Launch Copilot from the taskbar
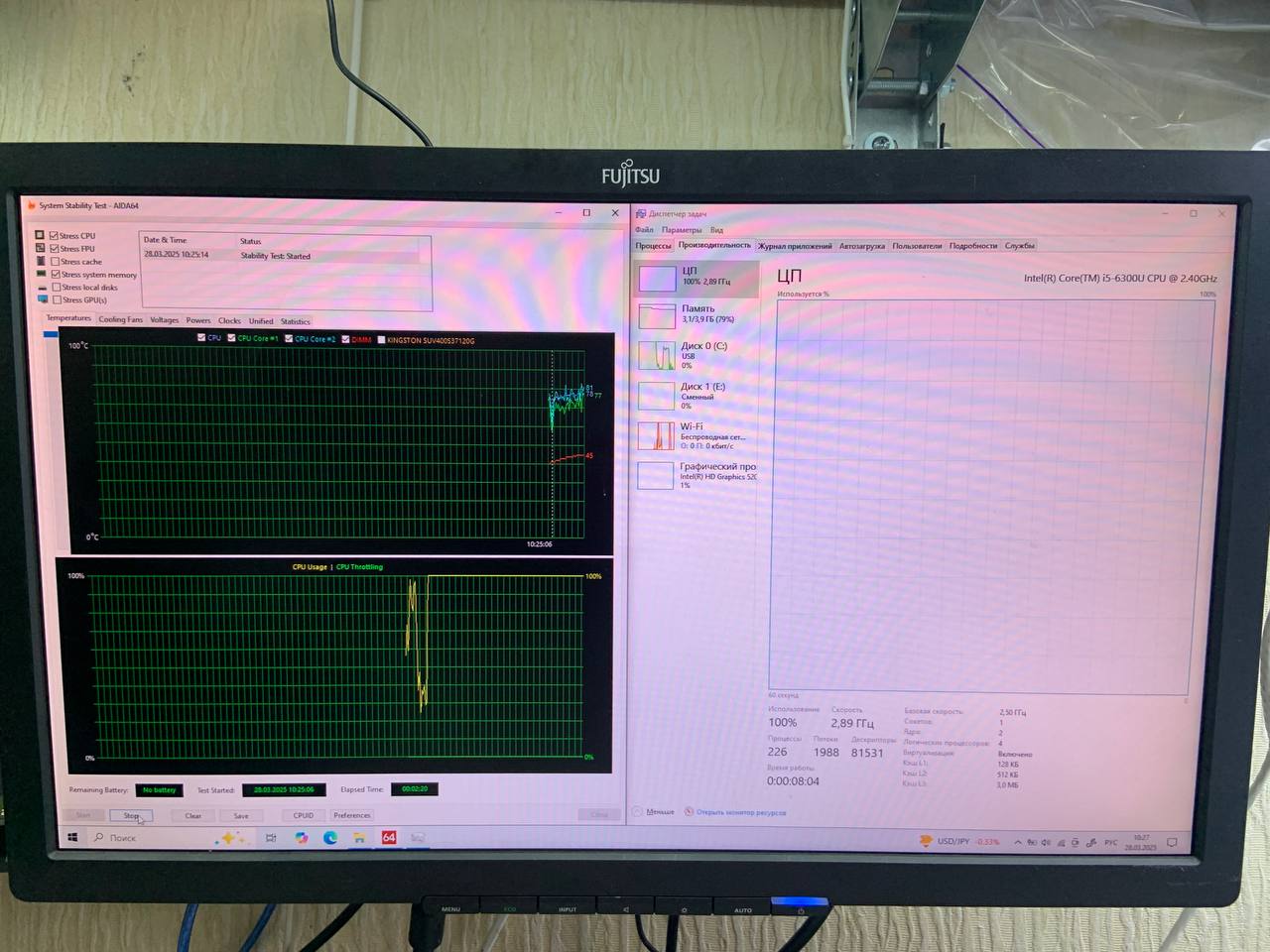Viewport: 1270px width, 952px height. click(302, 838)
